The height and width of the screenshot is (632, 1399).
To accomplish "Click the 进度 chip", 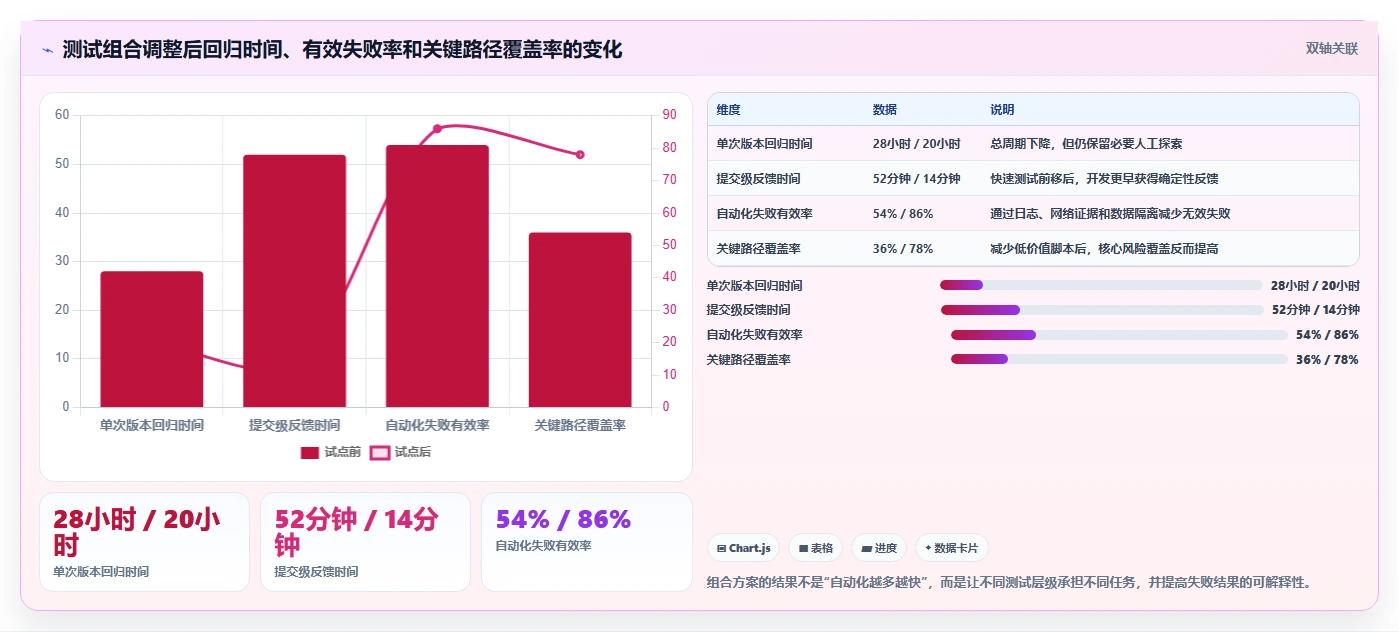I will tap(878, 548).
